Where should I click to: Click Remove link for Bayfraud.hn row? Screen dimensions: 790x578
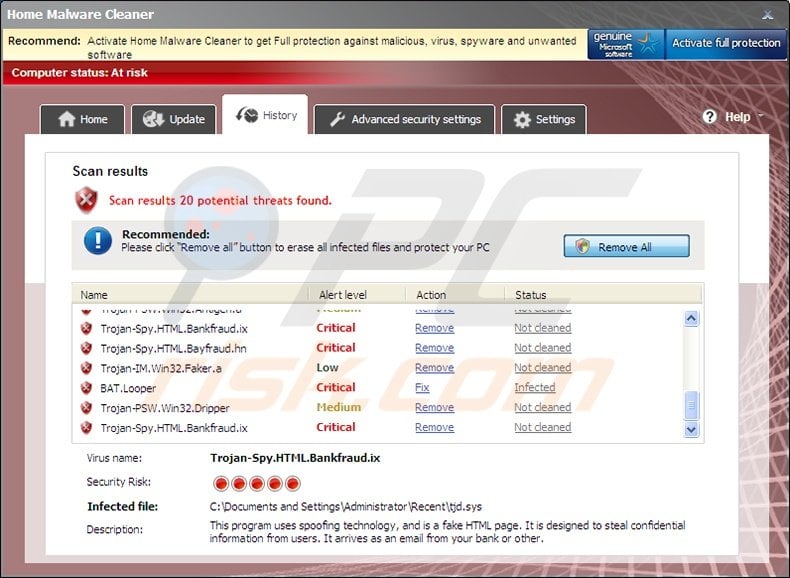click(434, 348)
